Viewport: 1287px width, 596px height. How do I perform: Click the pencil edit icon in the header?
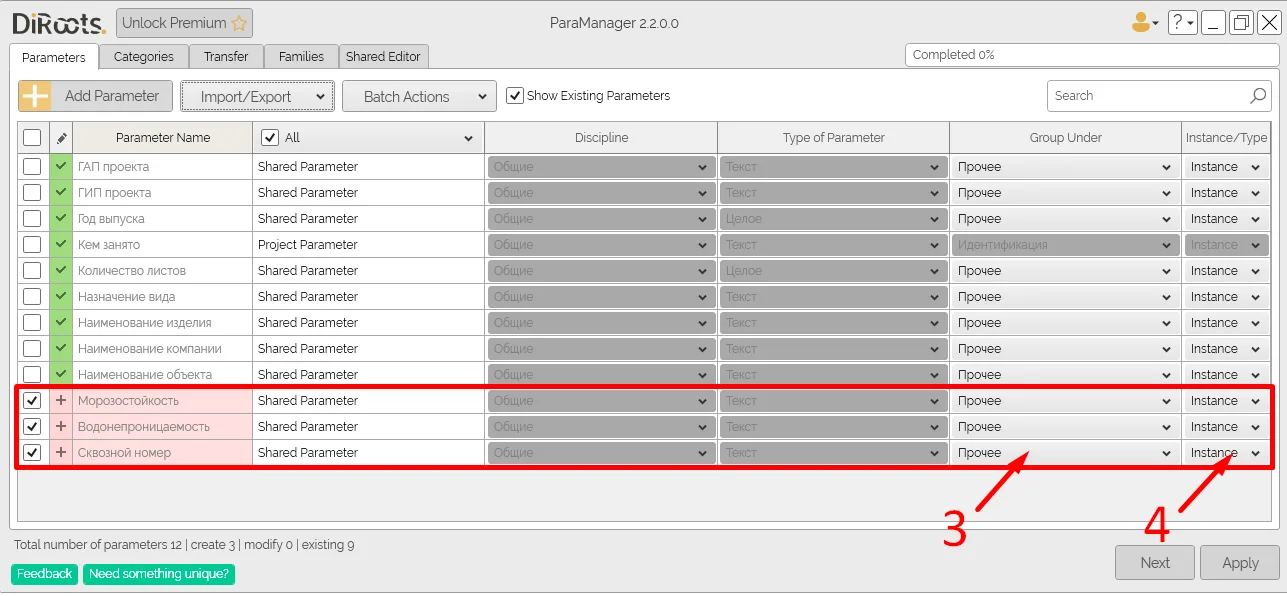(x=61, y=138)
